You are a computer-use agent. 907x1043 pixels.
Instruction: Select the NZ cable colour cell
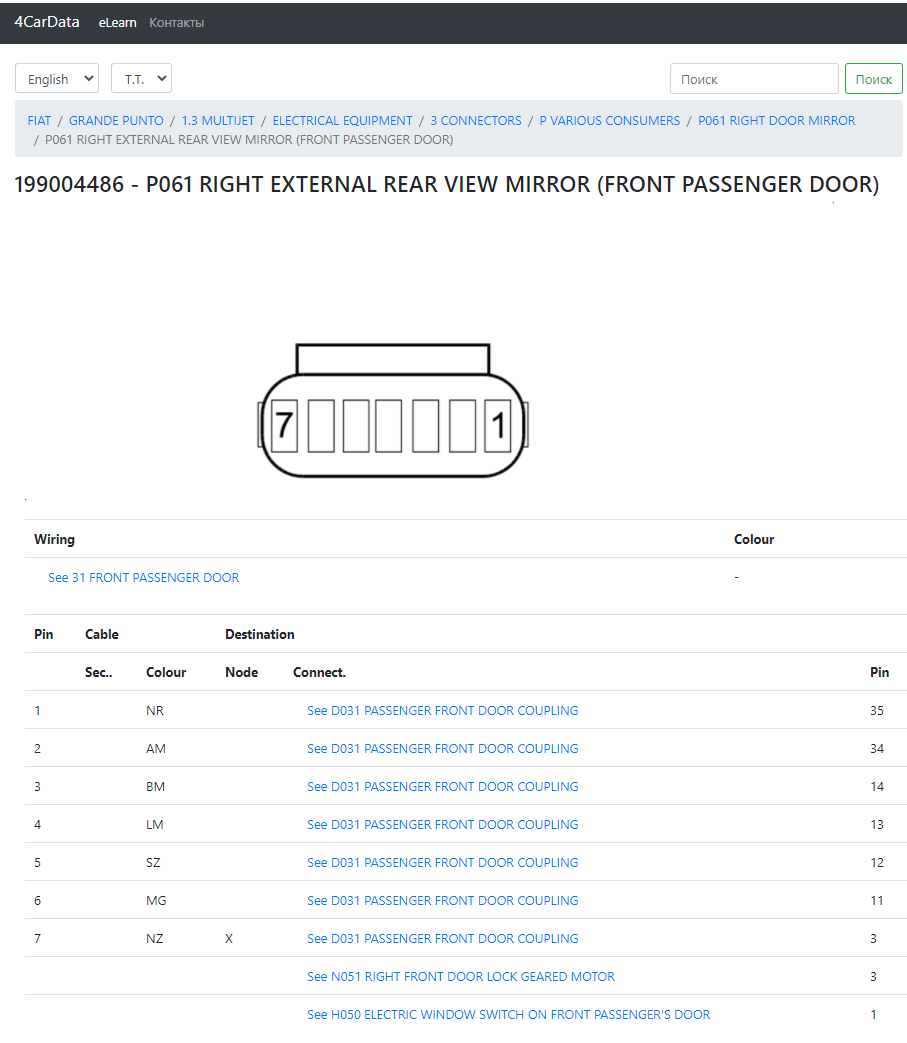tap(155, 938)
